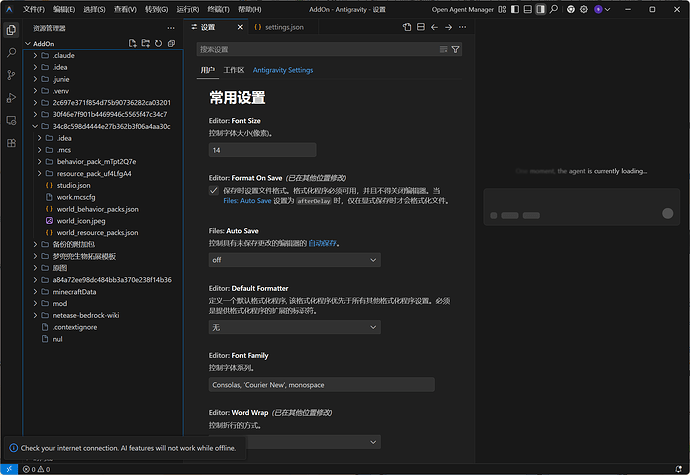Create a new file in AddOn explorer
690x475 pixels.
click(x=132, y=43)
